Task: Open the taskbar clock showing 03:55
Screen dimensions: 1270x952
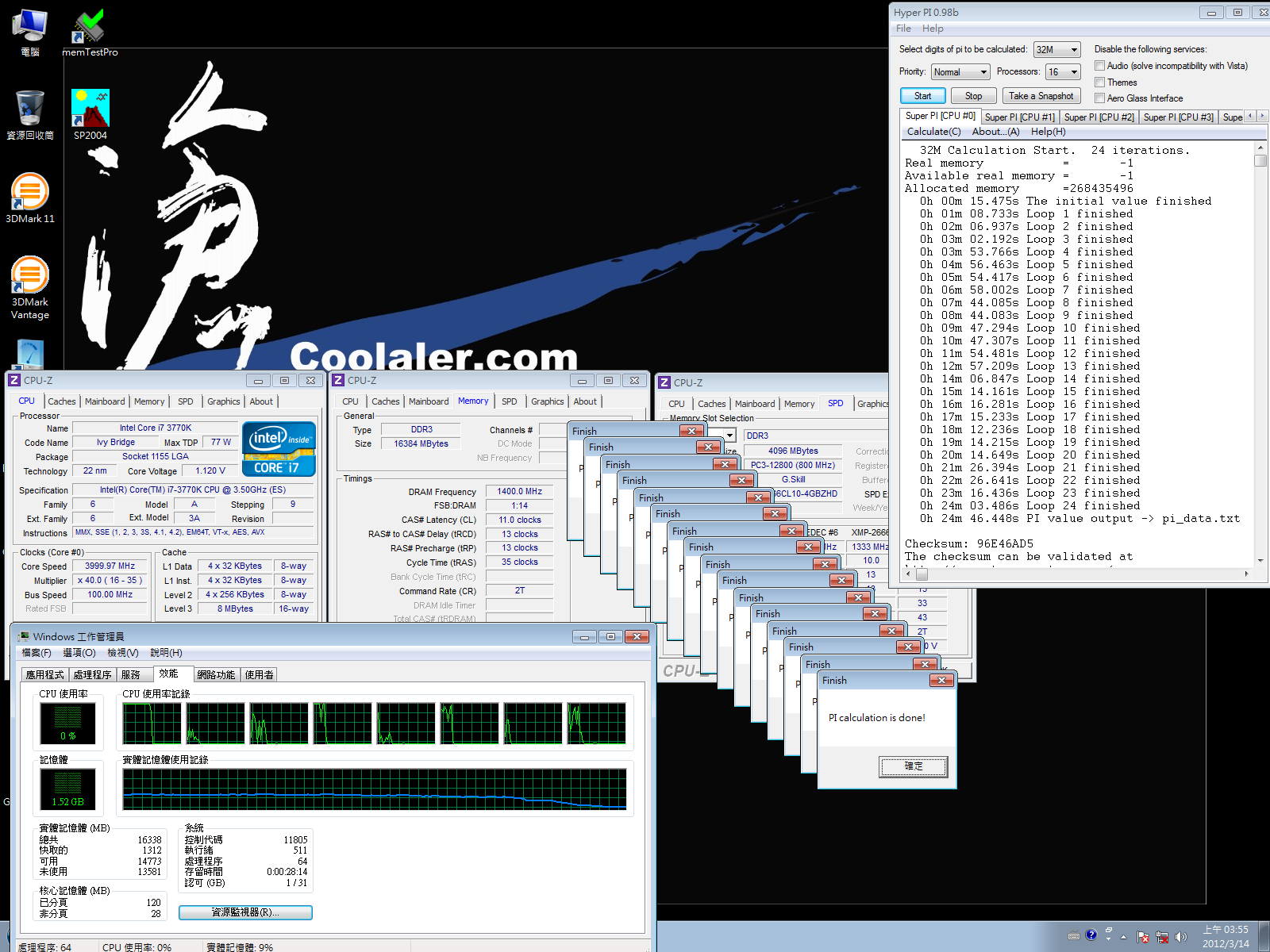Action: tap(1226, 937)
